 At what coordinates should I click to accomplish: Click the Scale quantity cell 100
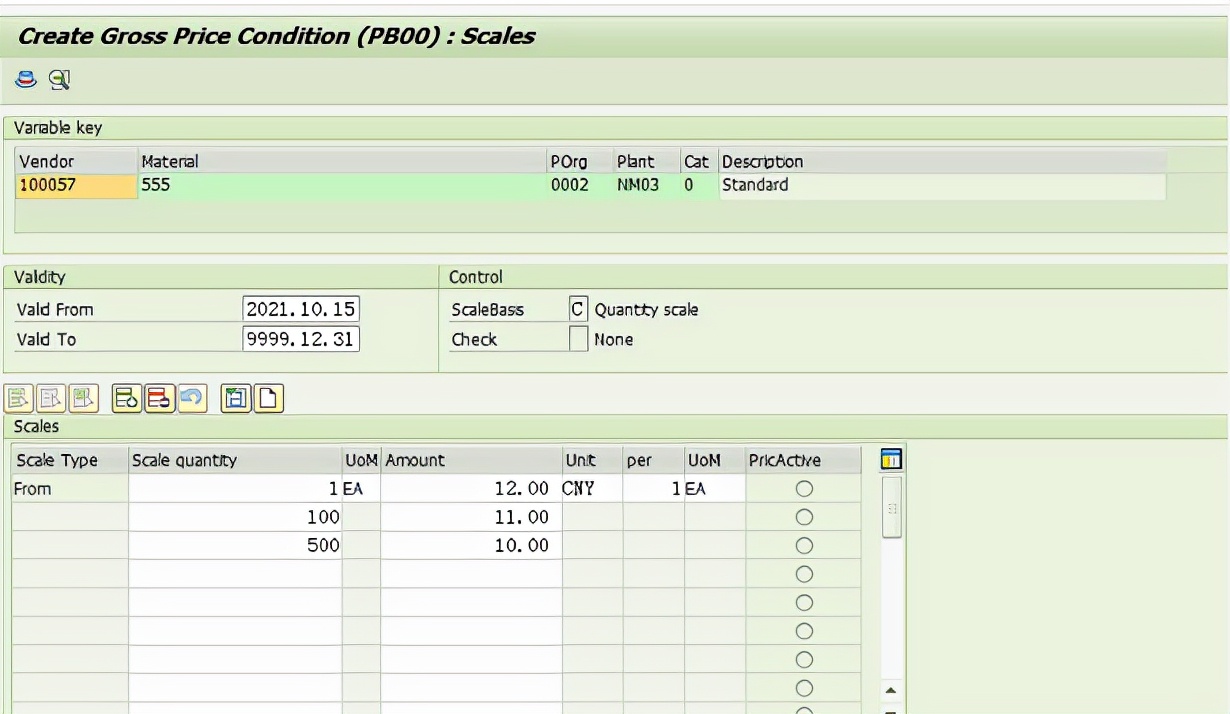235,517
